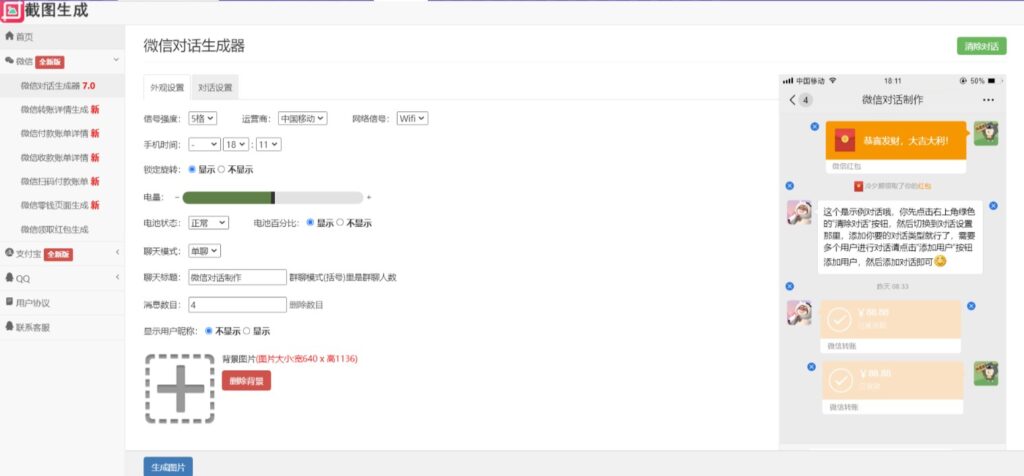Open 微信领取红包生成 sidebar item

point(62,229)
